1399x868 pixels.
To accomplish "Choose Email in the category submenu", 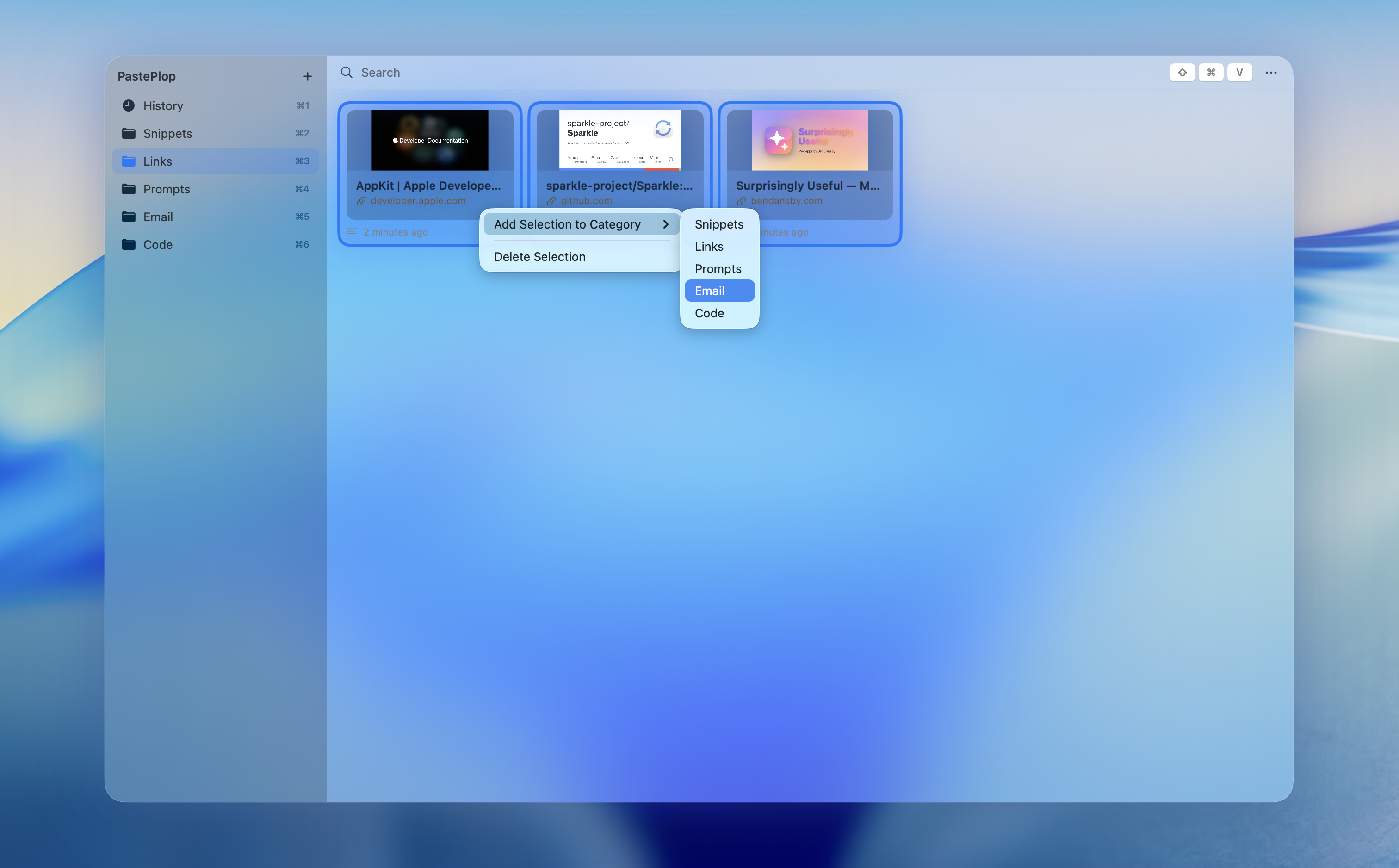I will tap(718, 291).
